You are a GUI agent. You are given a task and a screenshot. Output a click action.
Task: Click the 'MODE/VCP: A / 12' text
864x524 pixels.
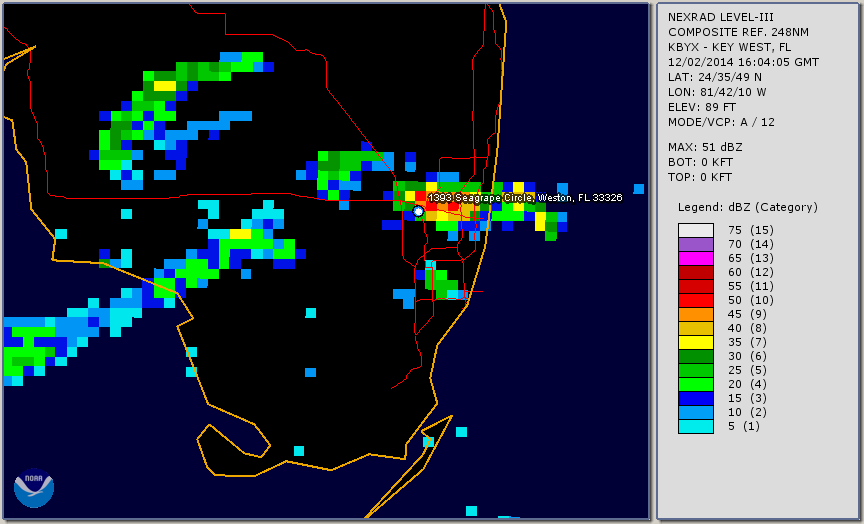coord(721,122)
